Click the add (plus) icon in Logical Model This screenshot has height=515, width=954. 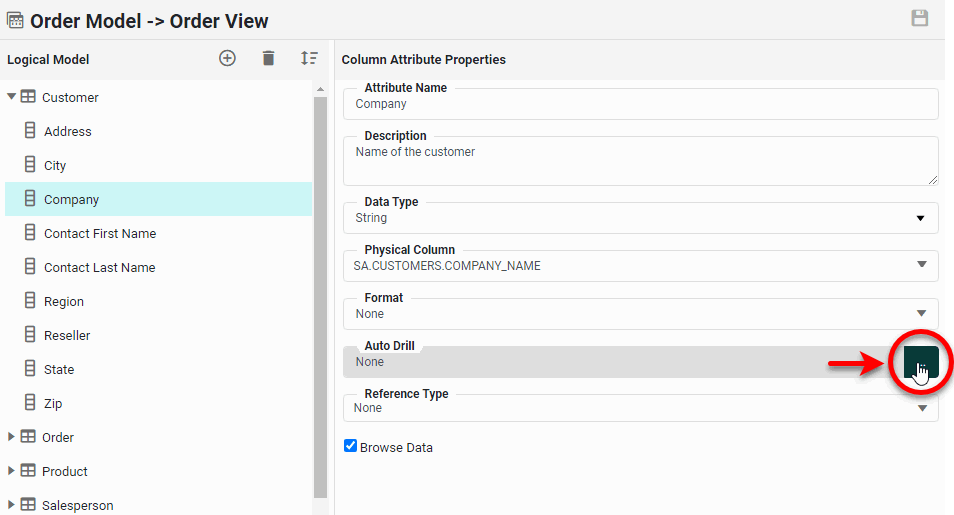tap(227, 59)
